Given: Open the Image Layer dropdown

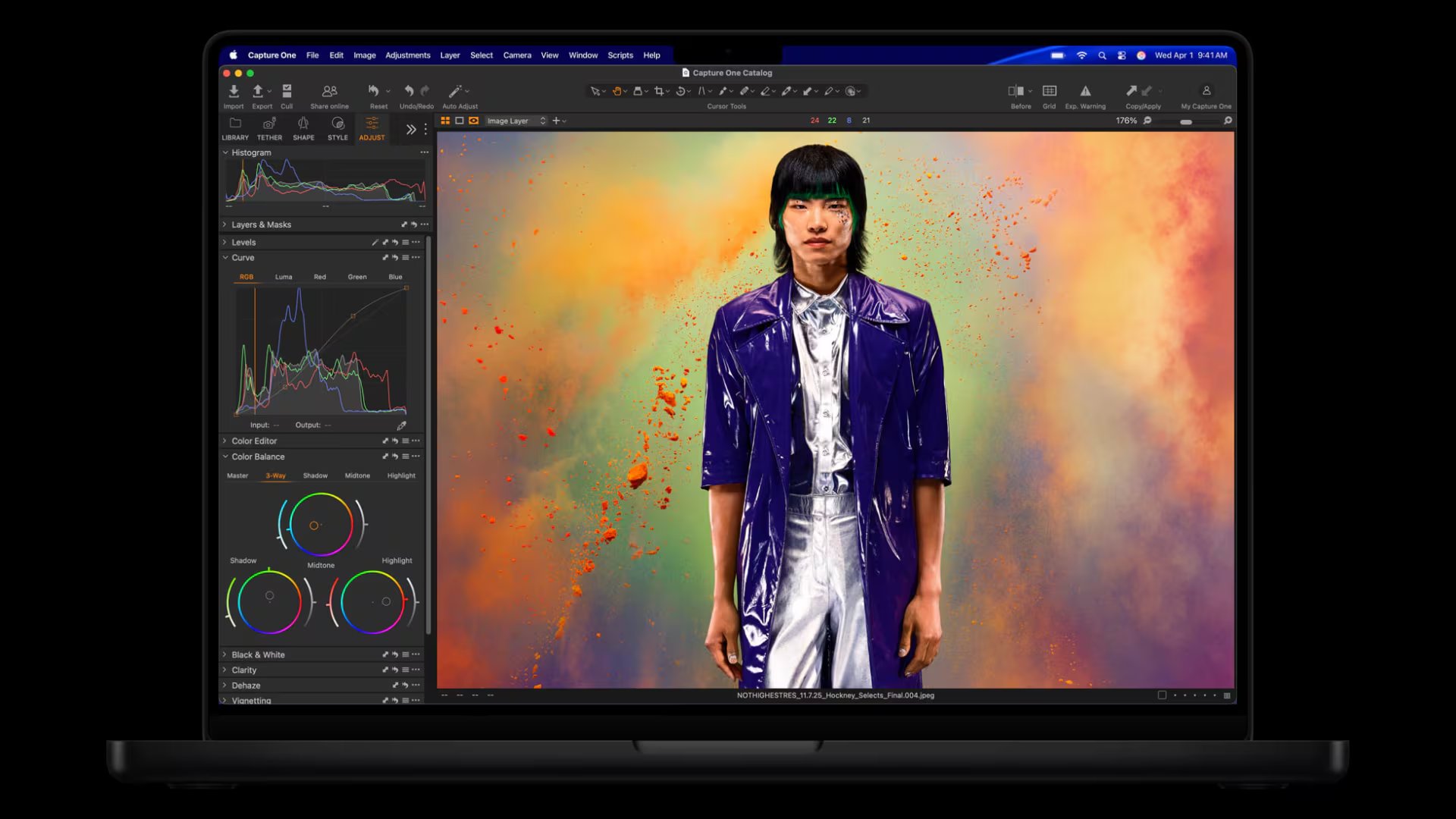Looking at the screenshot, I should (514, 121).
